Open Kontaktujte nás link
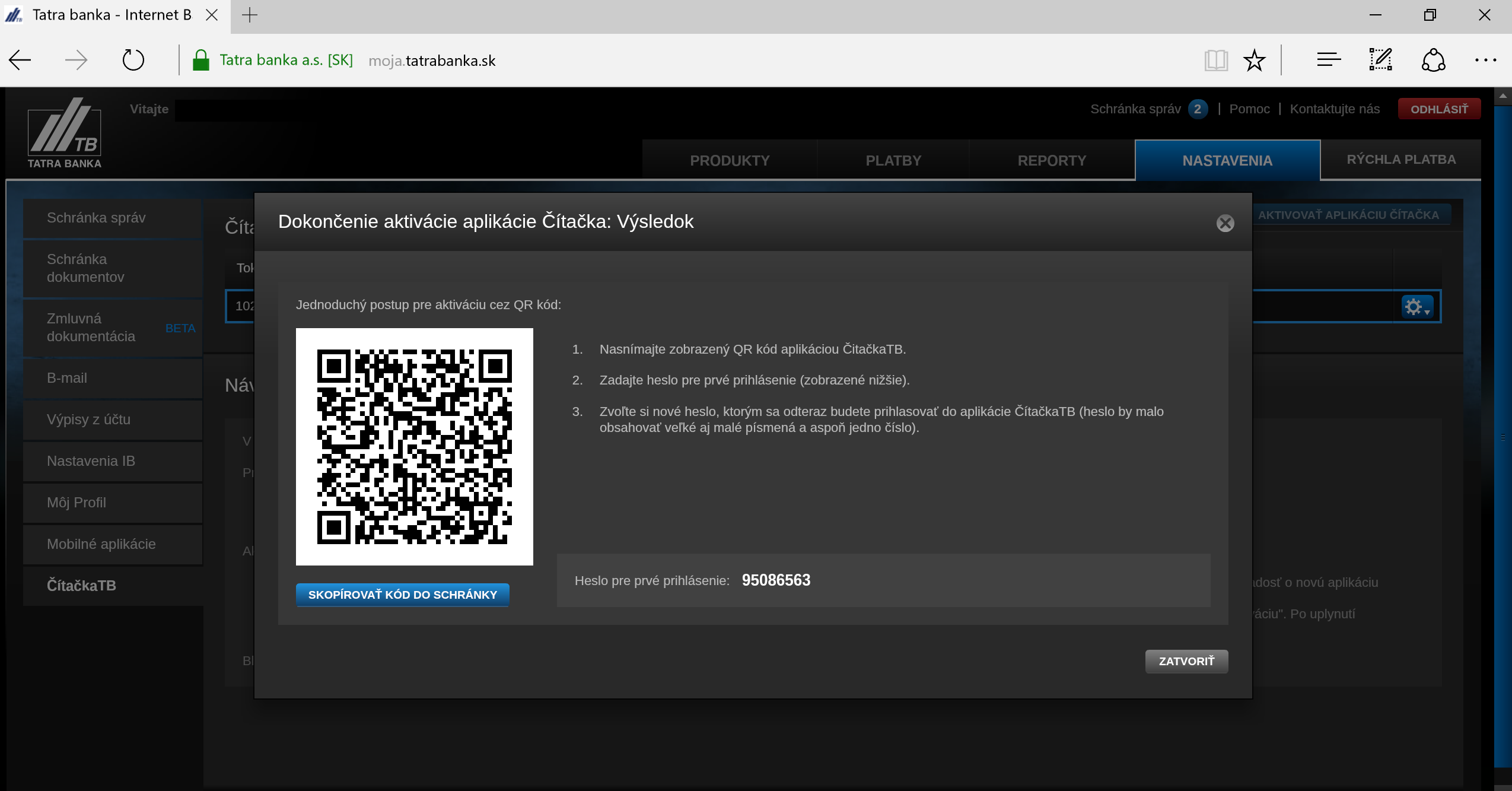This screenshot has height=791, width=1512. pos(1335,109)
